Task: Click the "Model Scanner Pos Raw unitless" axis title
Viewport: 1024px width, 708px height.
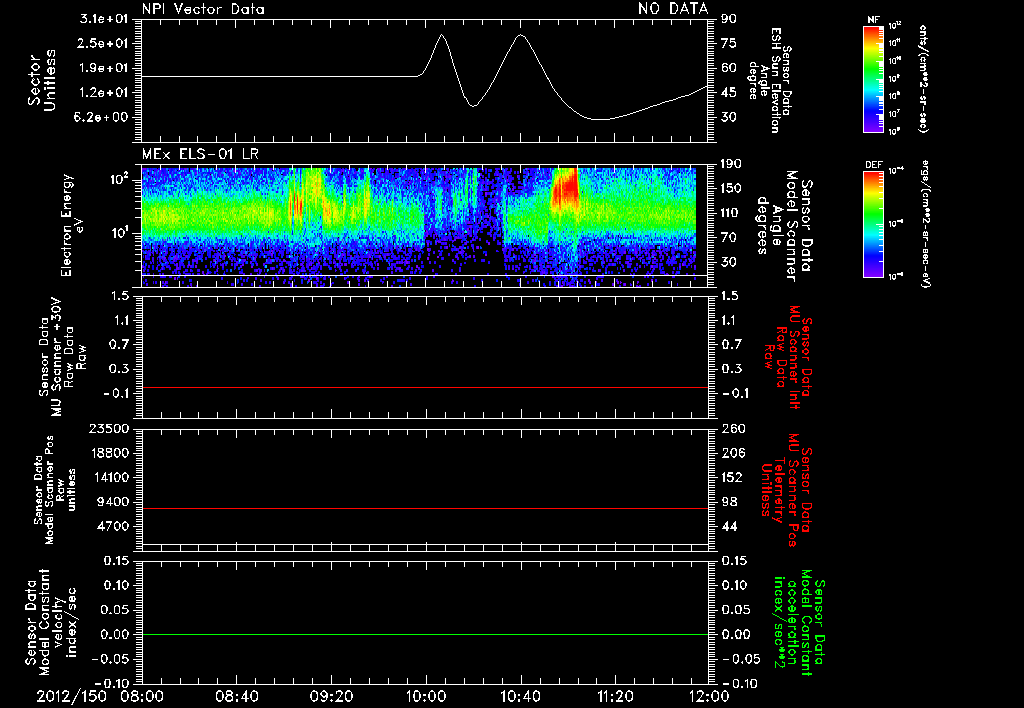Action: pyautogui.click(x=54, y=490)
